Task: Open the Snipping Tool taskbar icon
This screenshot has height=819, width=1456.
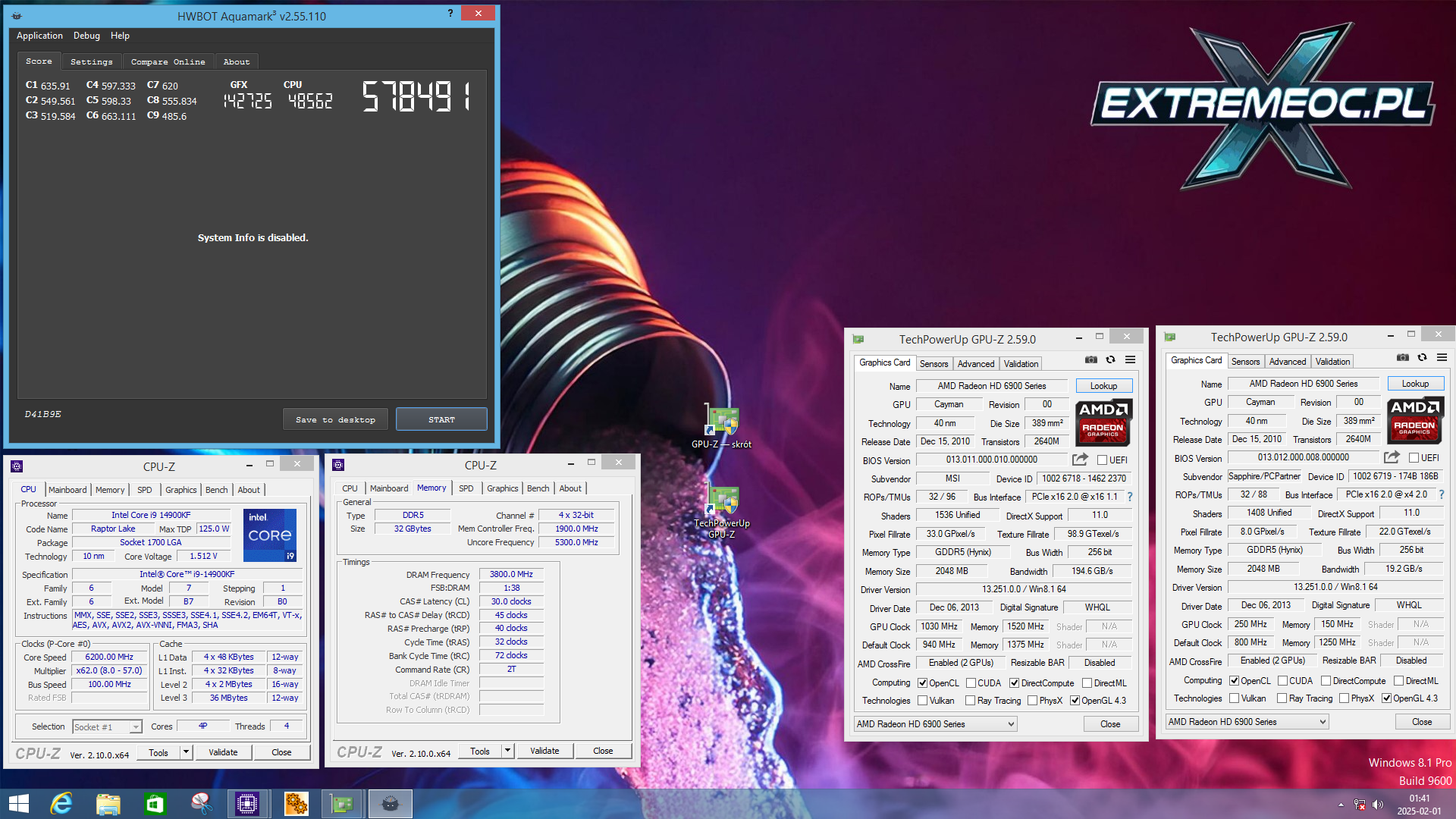Action: (x=201, y=804)
